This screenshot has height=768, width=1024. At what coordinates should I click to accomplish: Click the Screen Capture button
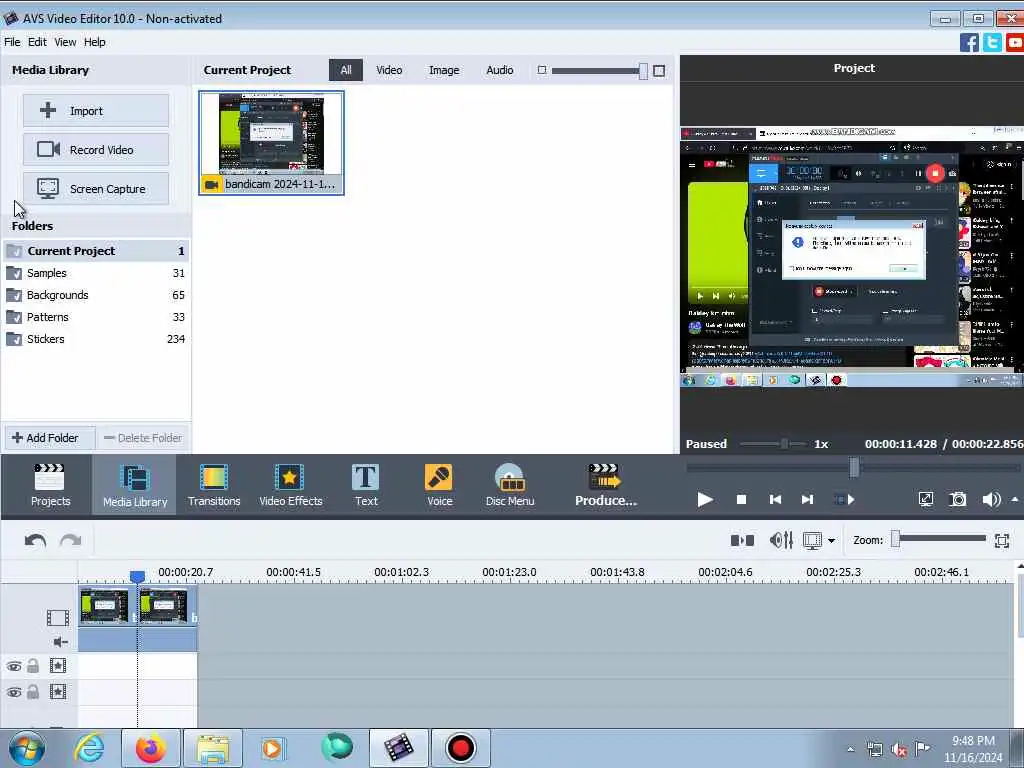pos(96,189)
